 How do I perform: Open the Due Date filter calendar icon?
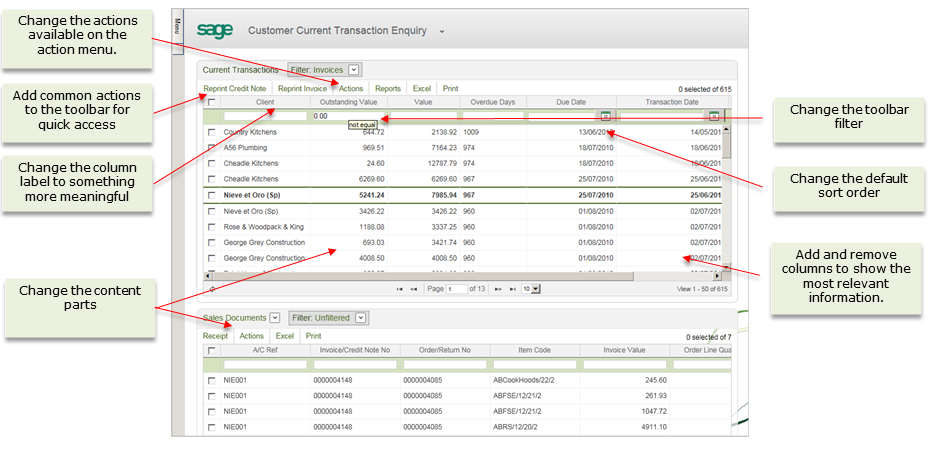(x=606, y=116)
